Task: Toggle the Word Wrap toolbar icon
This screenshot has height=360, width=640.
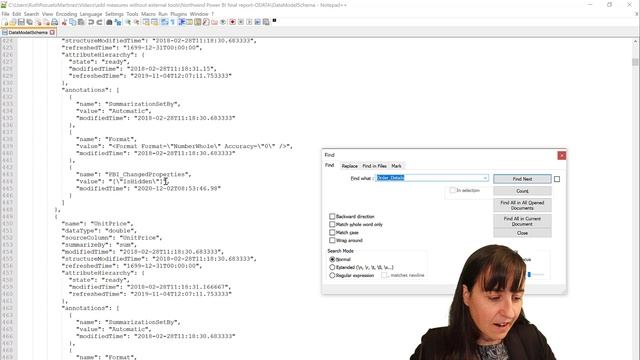Action: (x=164, y=22)
